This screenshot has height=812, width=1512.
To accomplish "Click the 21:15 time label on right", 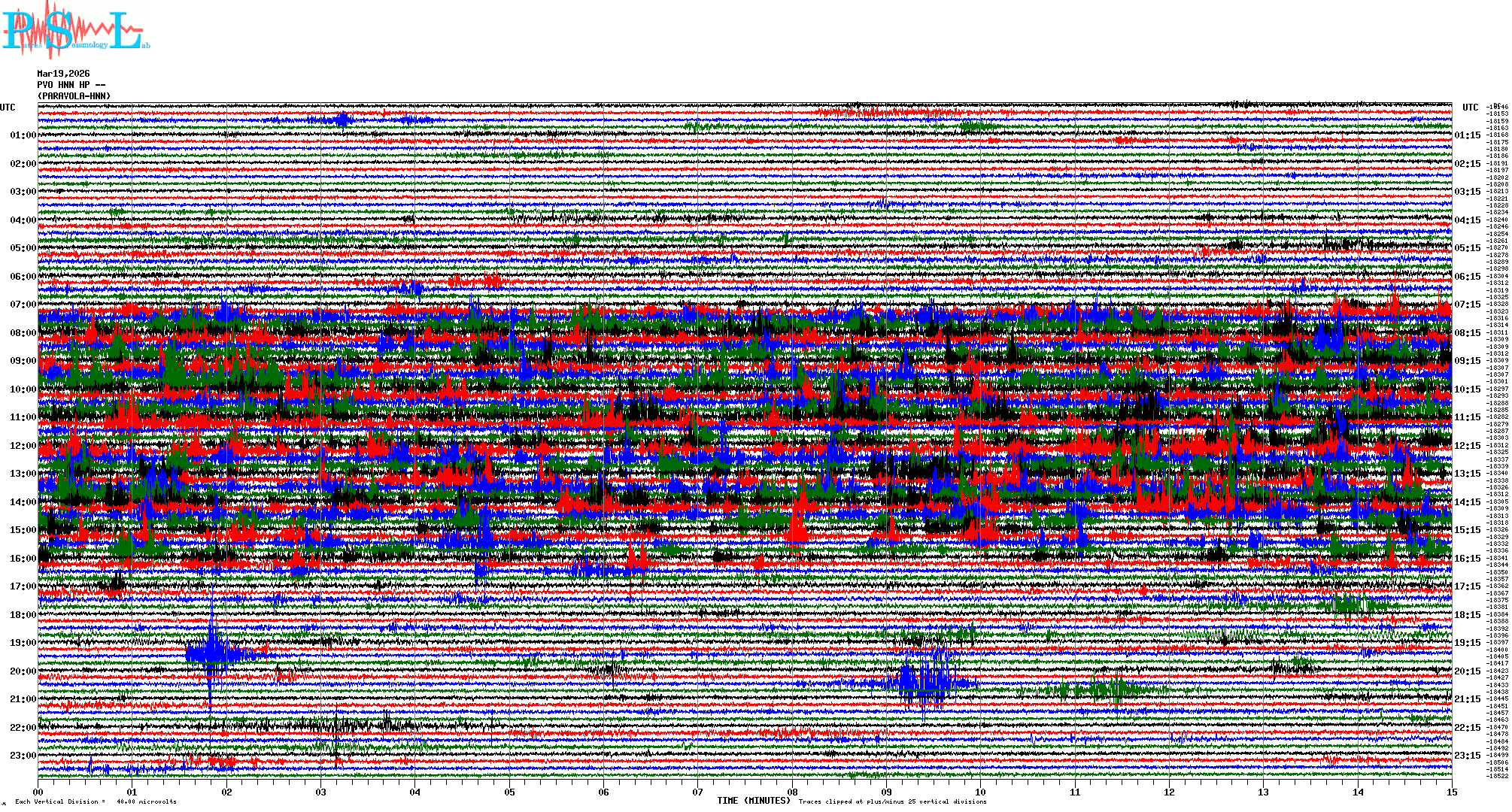I will [x=1467, y=699].
